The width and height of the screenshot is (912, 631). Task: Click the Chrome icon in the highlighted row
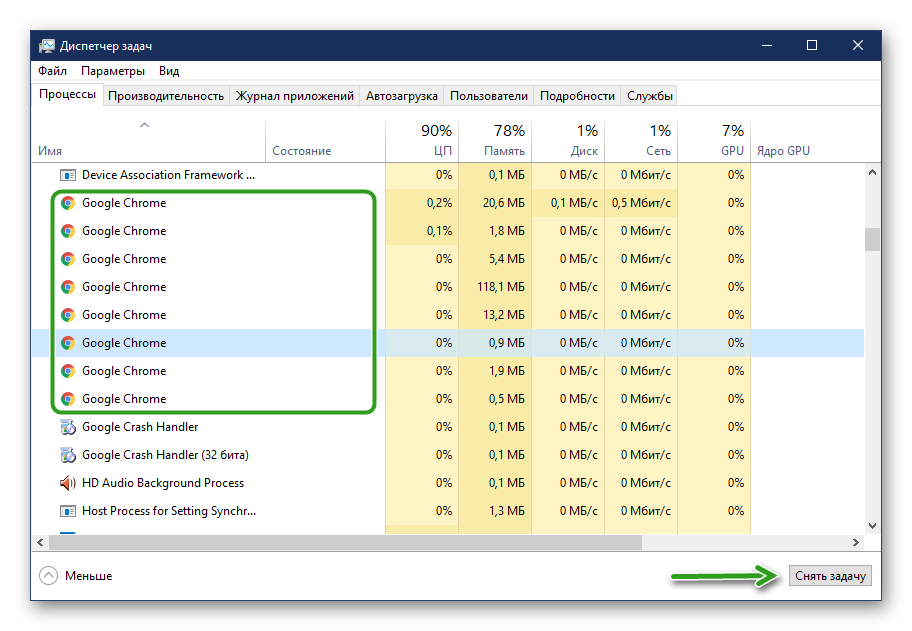point(68,343)
